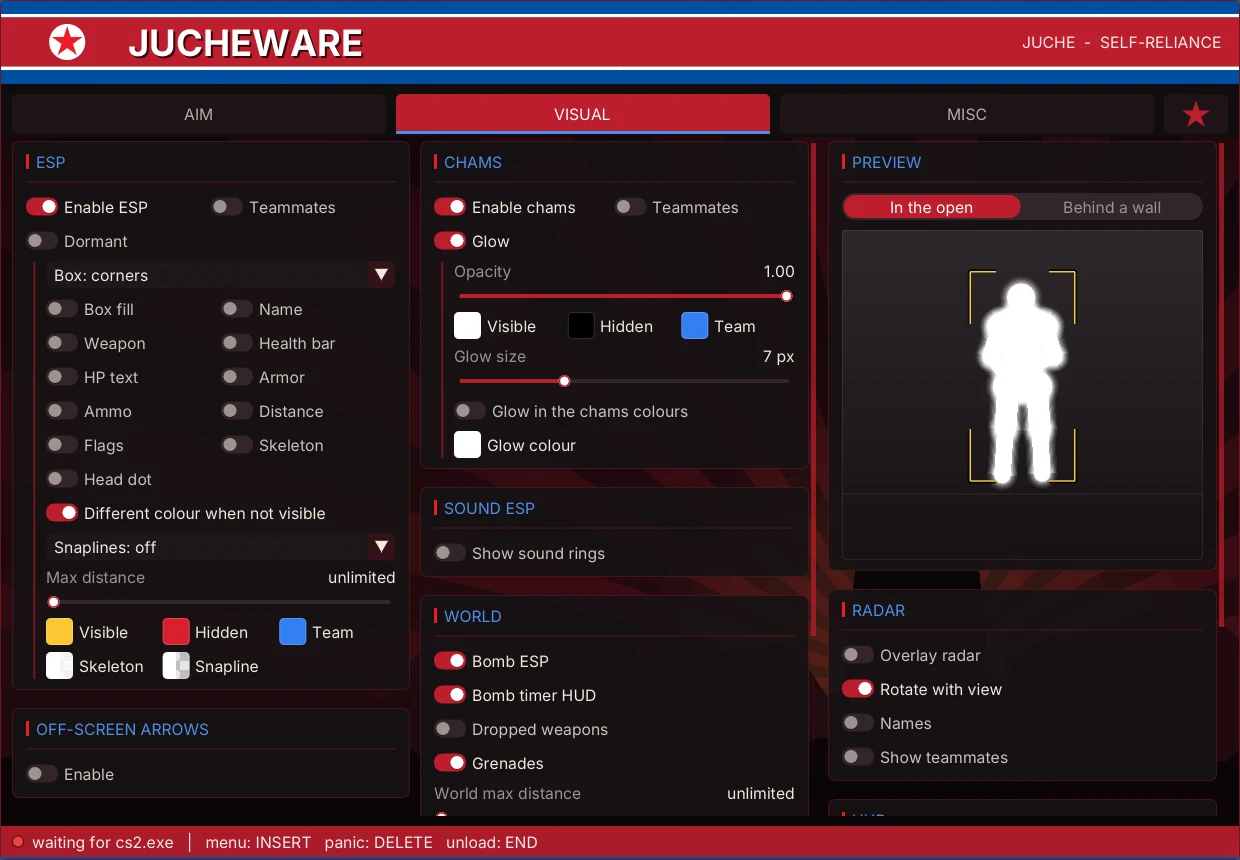
Task: Click the blue ESP Team colour swatch
Action: coord(293,632)
